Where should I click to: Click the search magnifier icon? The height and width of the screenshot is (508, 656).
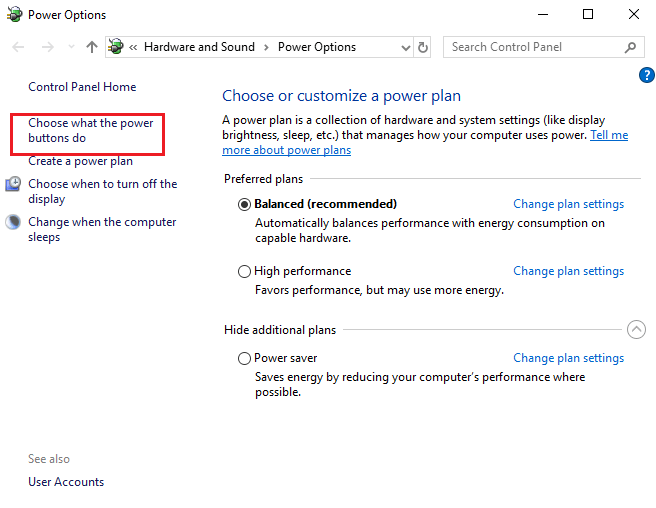click(630, 47)
